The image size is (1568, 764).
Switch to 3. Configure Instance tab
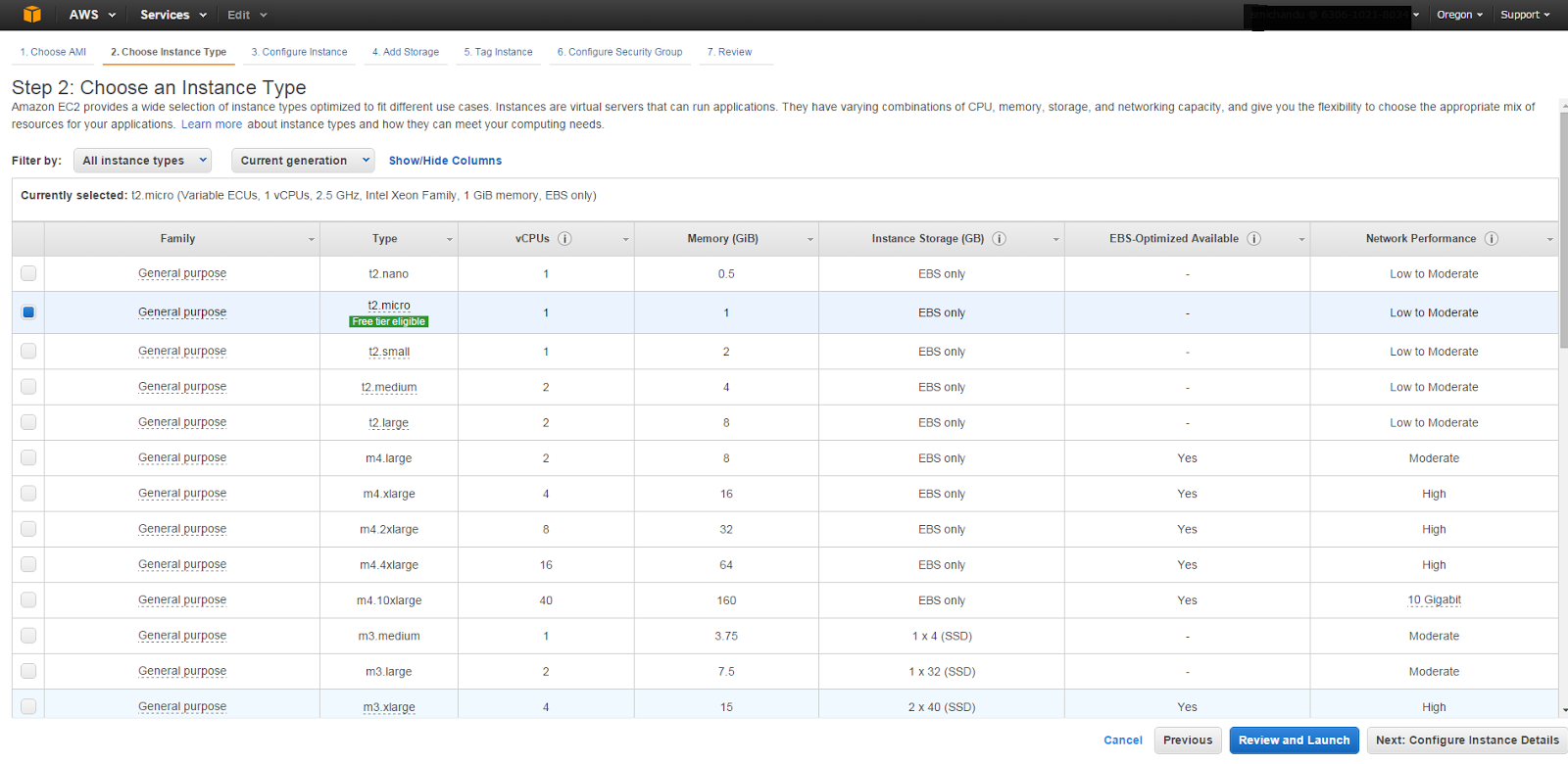pos(299,52)
